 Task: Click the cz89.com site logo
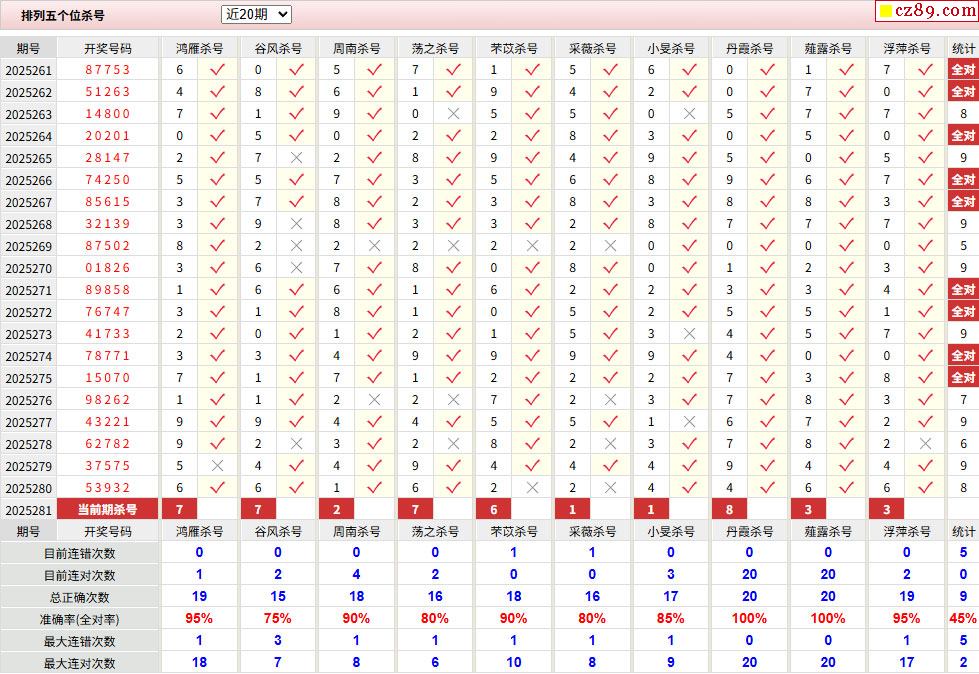927,11
